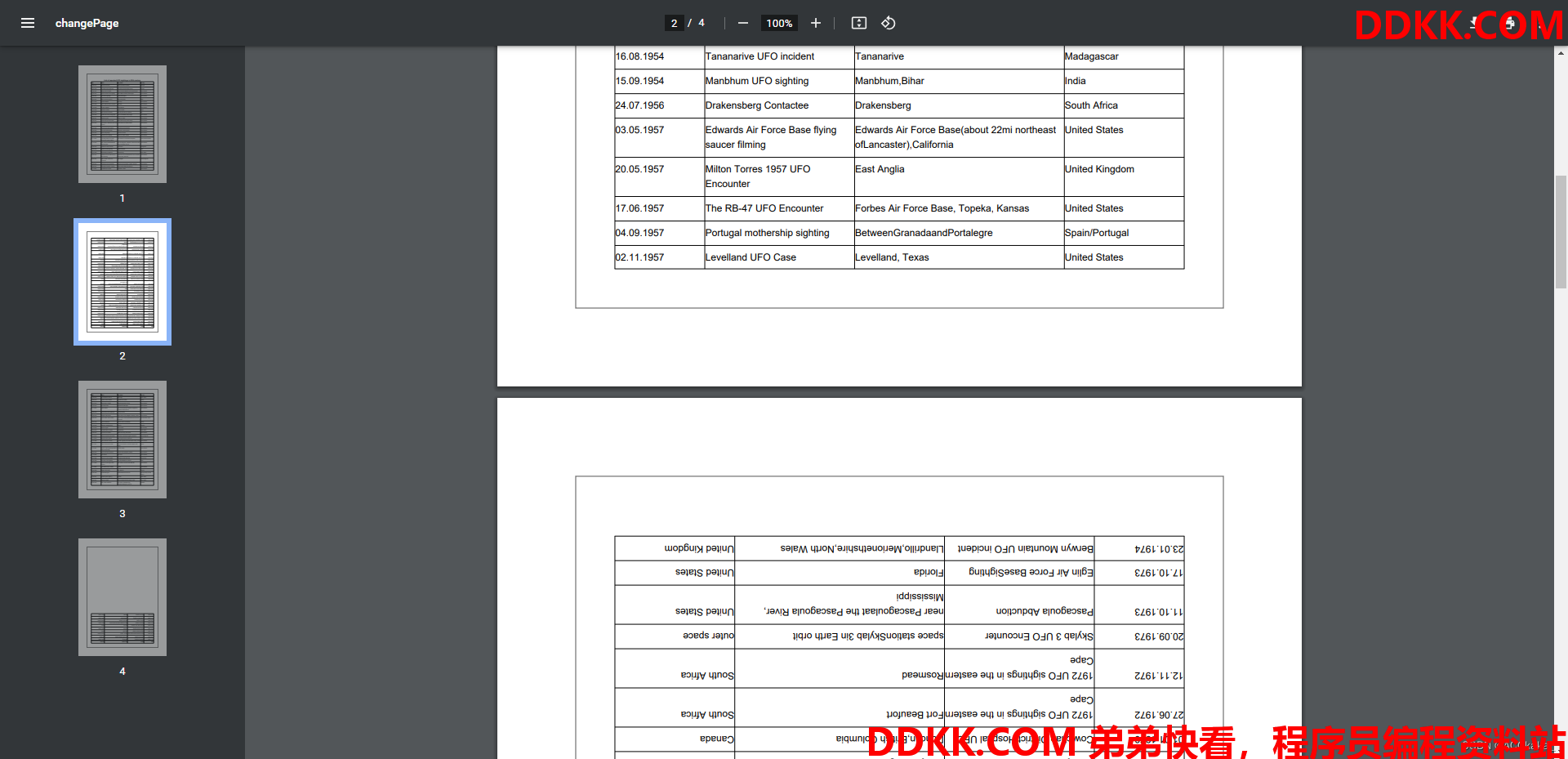Viewport: 1568px width, 759px height.
Task: Zoom out with the minus icon
Action: click(x=743, y=23)
